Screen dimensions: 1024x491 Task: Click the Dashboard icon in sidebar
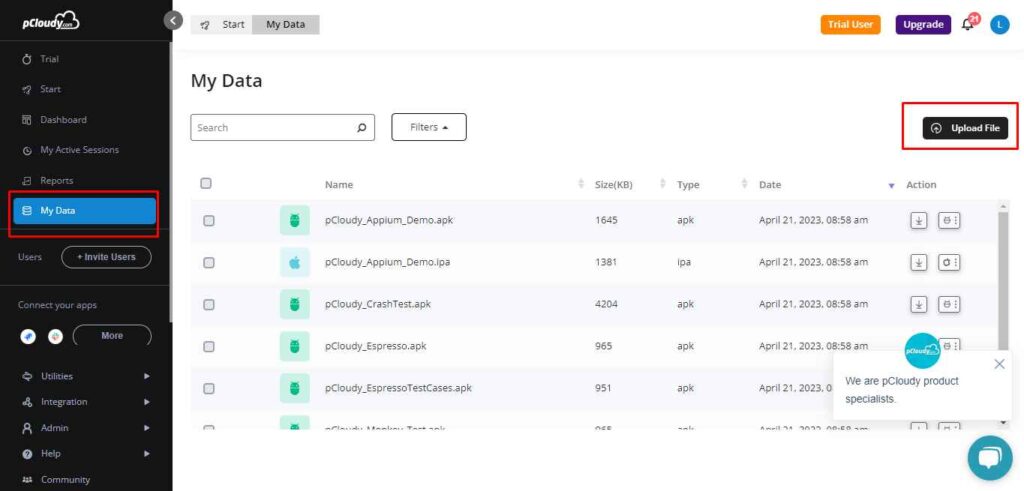pos(27,120)
